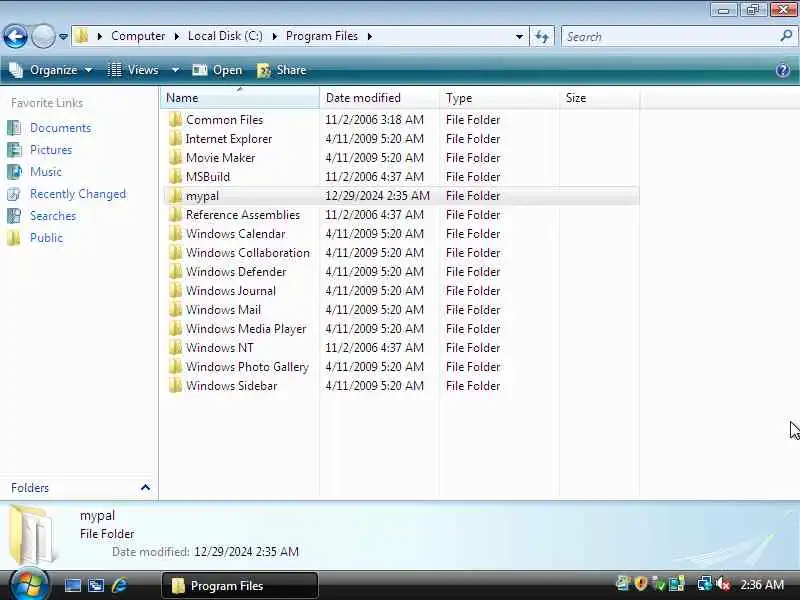Select the Common Files folder icon
The image size is (800, 600).
pyautogui.click(x=175, y=120)
